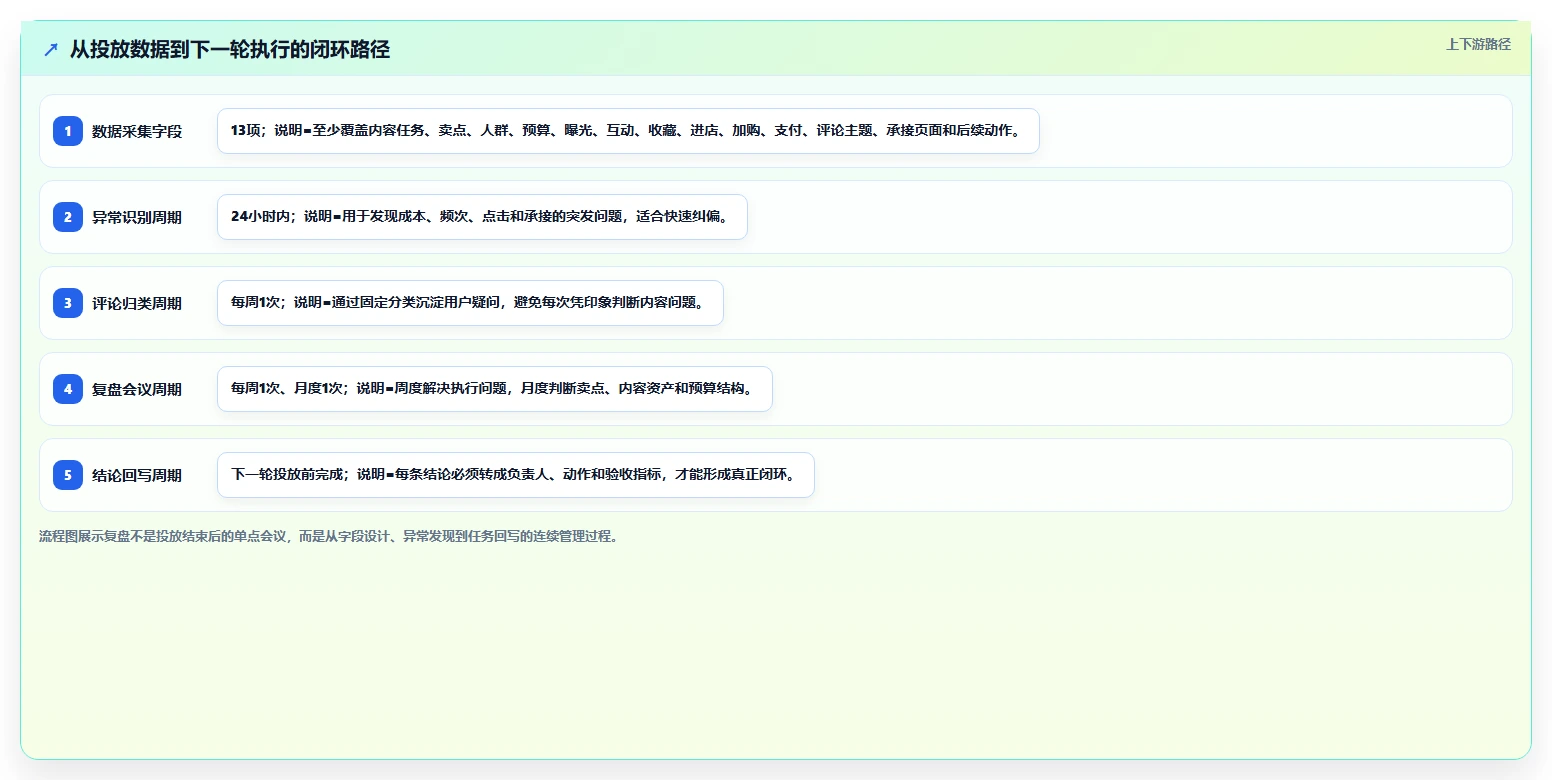Click step badge number 3
This screenshot has width=1552, height=780.
(68, 302)
